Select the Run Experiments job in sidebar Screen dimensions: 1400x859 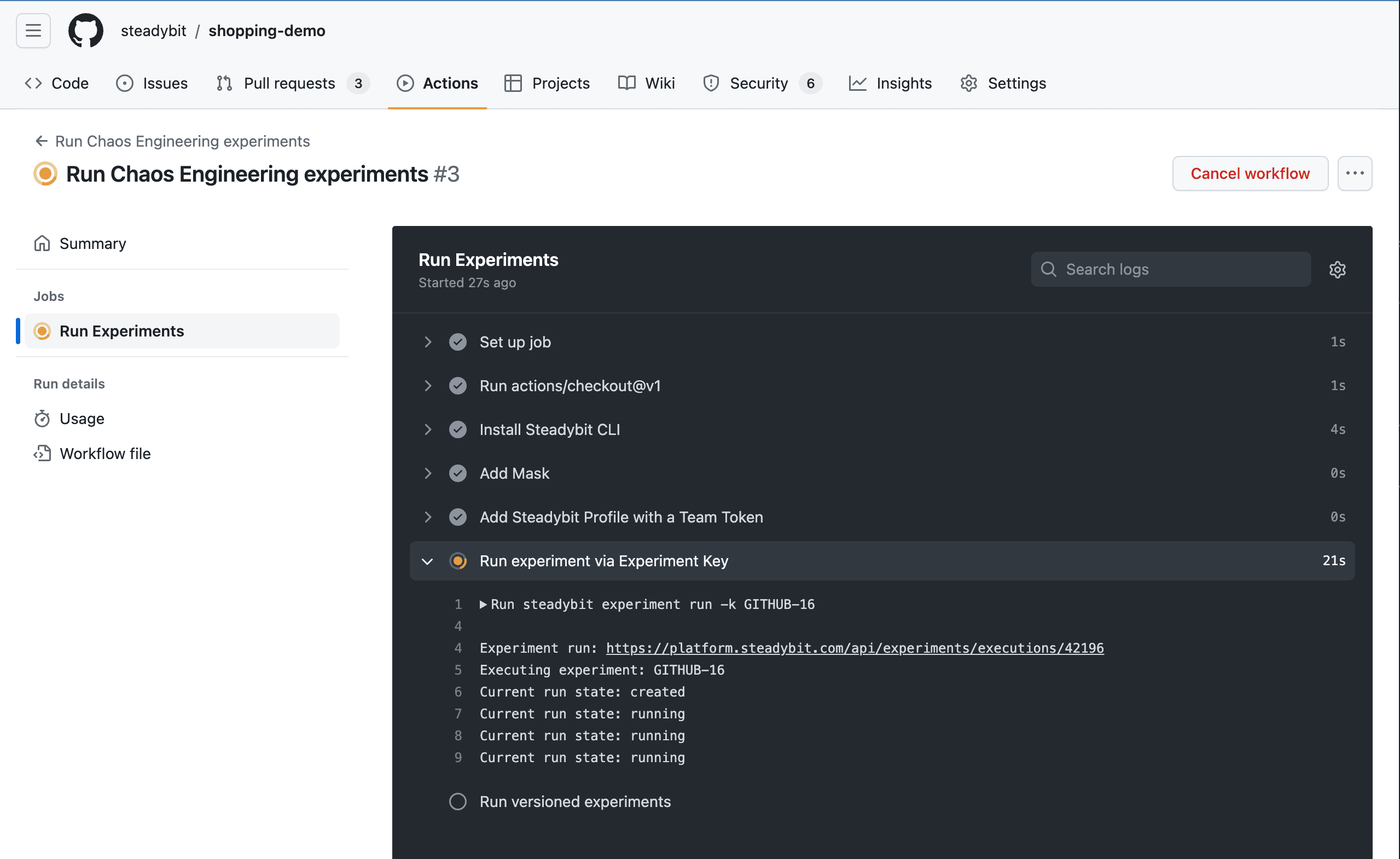(x=121, y=331)
